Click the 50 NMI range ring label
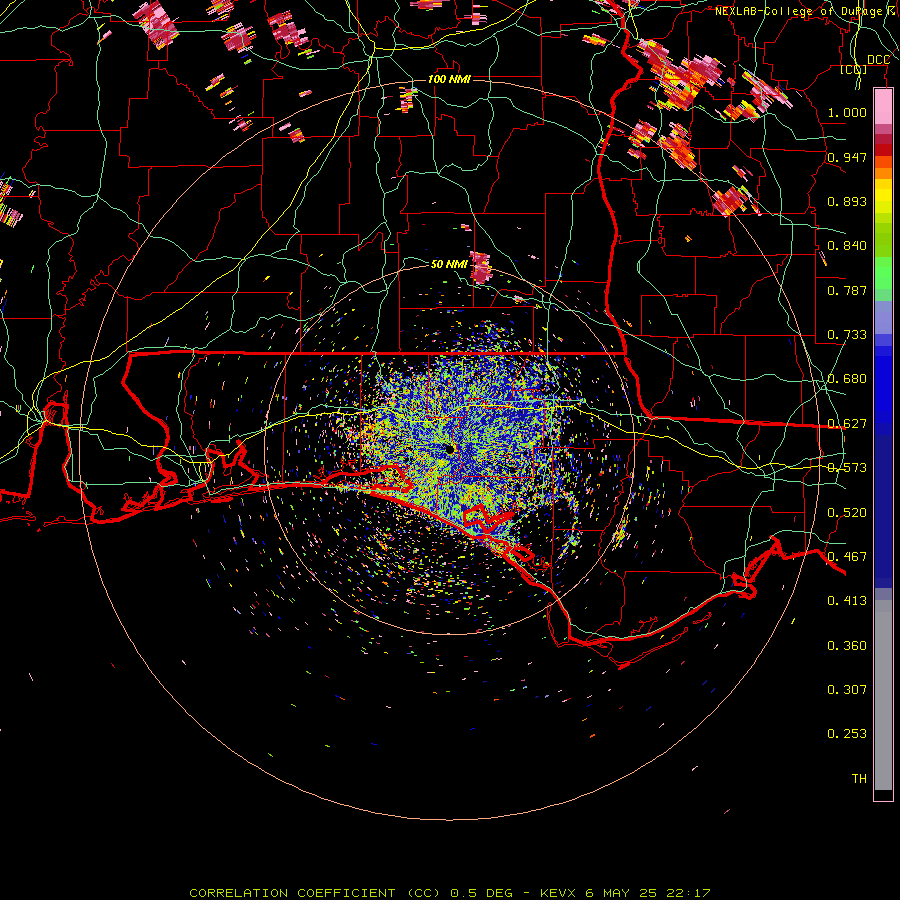 click(449, 265)
